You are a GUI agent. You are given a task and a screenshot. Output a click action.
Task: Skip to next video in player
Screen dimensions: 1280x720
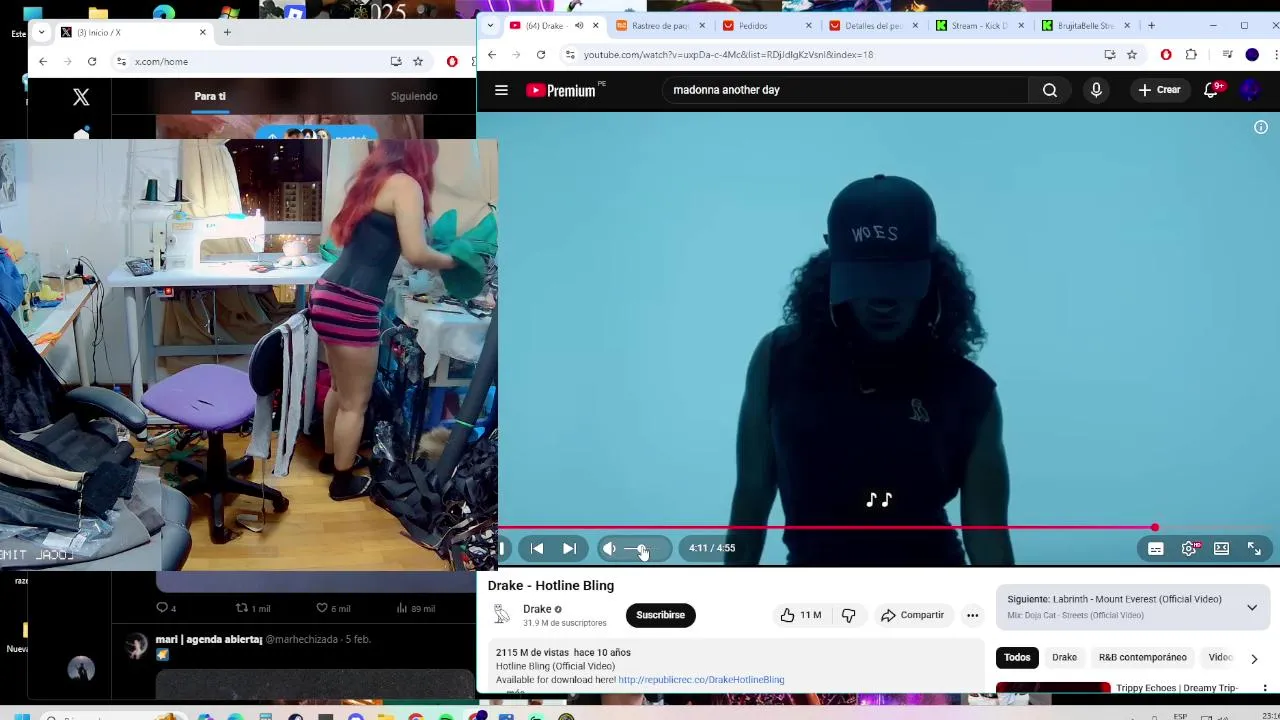click(x=569, y=548)
